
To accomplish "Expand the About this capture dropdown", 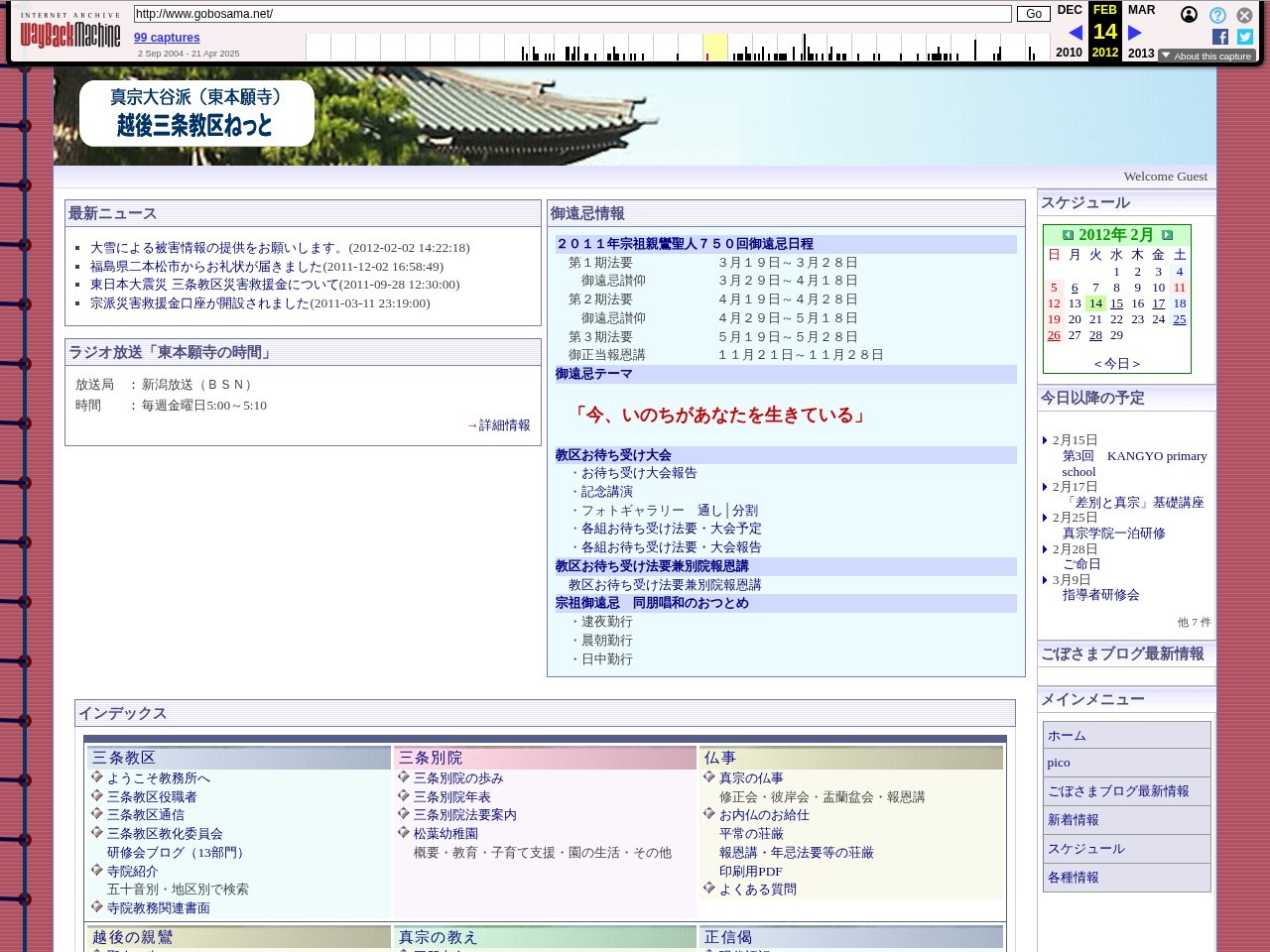I will click(x=1206, y=57).
